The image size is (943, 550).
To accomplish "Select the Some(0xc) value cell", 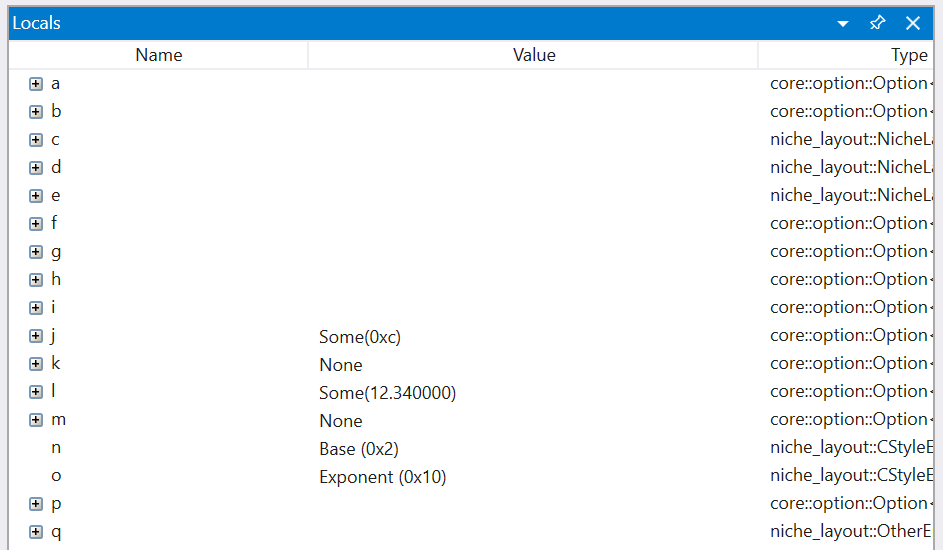I will (360, 337).
